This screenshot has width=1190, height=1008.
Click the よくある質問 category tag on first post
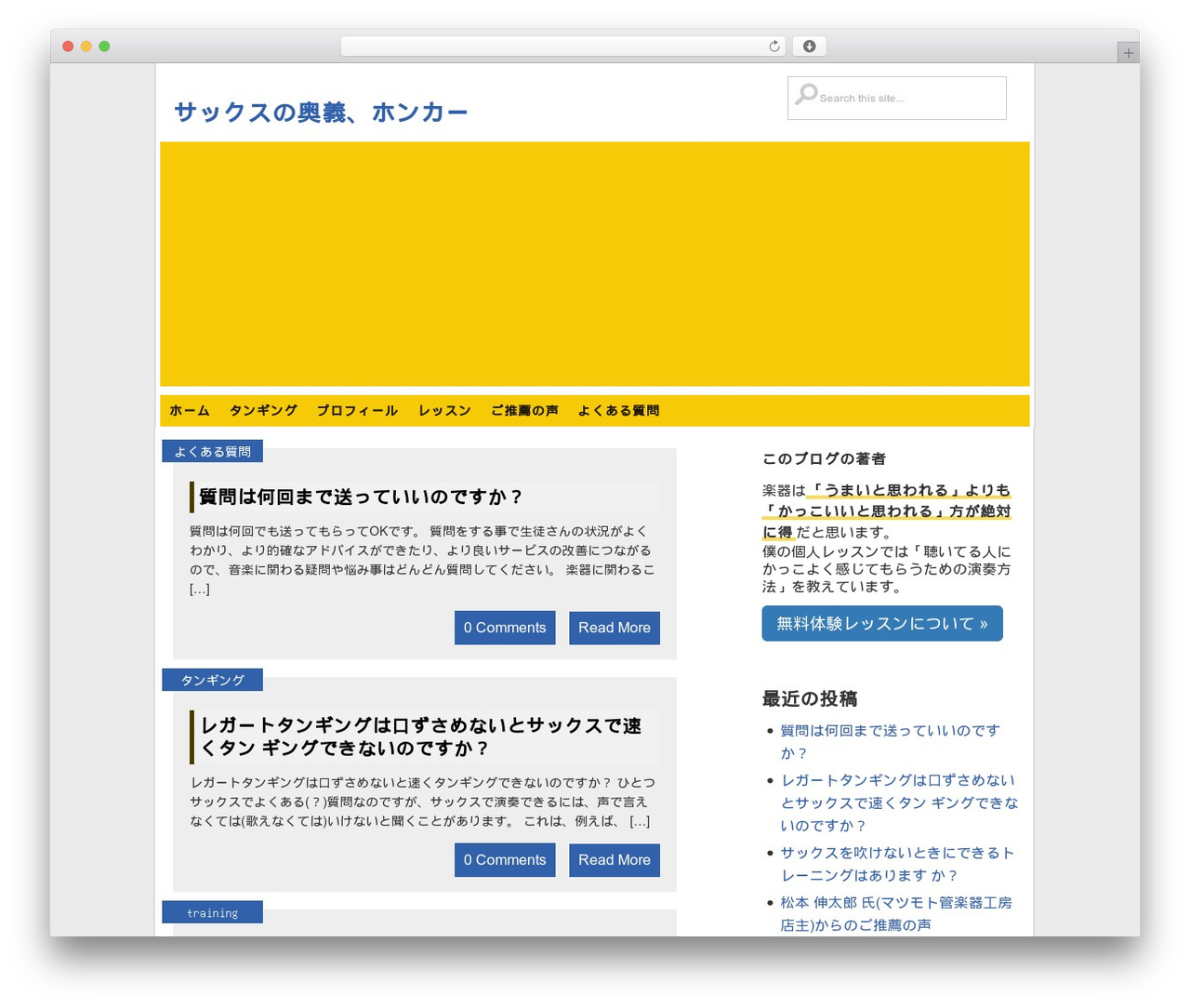(212, 451)
